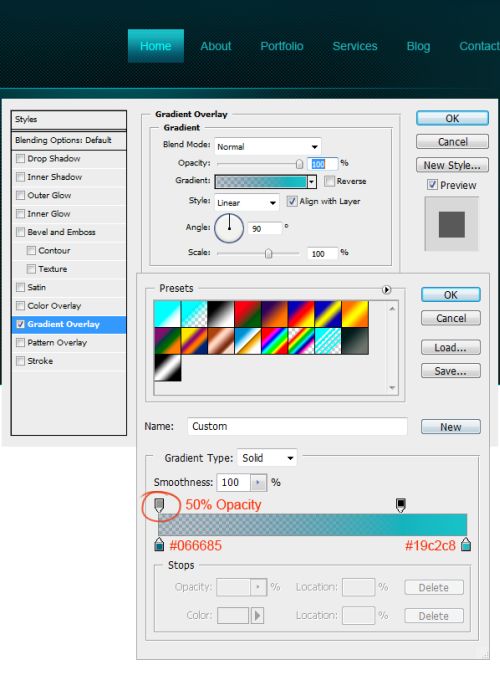The width and height of the screenshot is (500, 675).
Task: Select the right black opacity stop marker
Action: [401, 505]
